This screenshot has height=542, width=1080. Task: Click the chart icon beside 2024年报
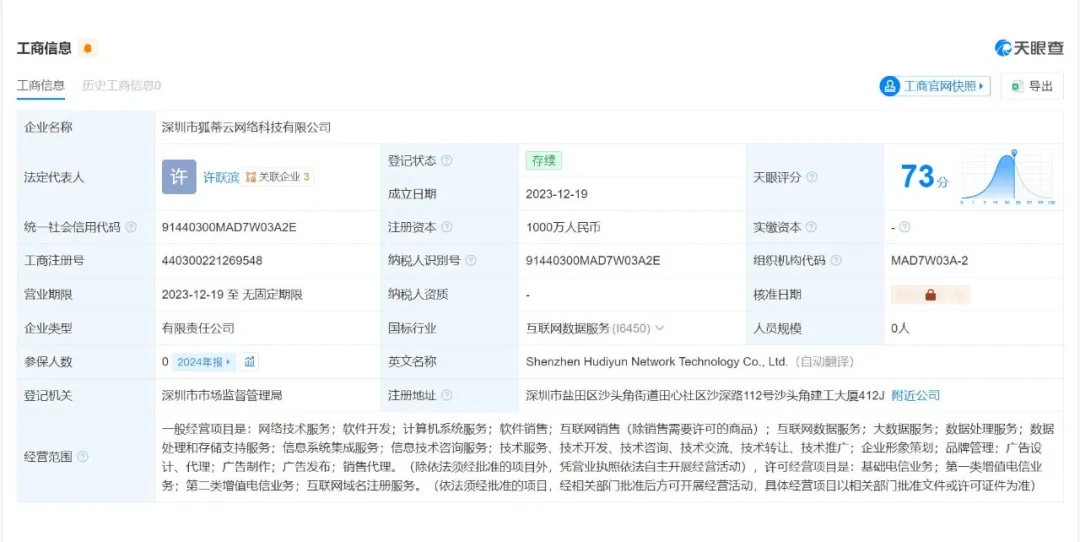click(x=249, y=362)
